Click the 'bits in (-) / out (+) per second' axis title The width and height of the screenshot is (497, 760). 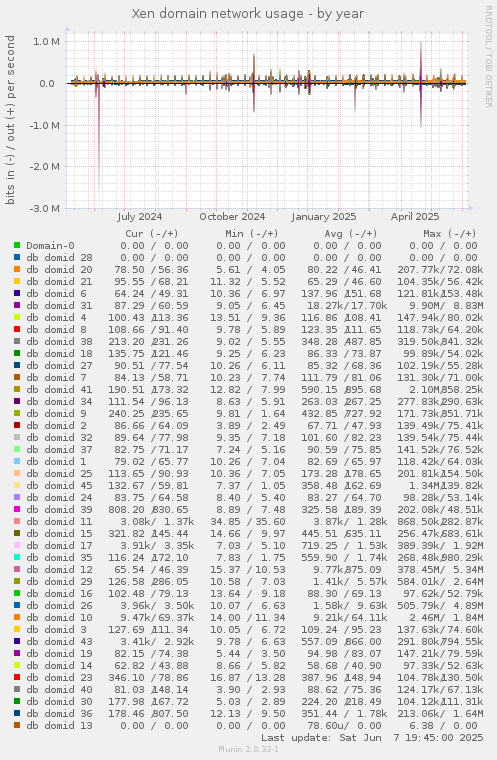click(10, 120)
